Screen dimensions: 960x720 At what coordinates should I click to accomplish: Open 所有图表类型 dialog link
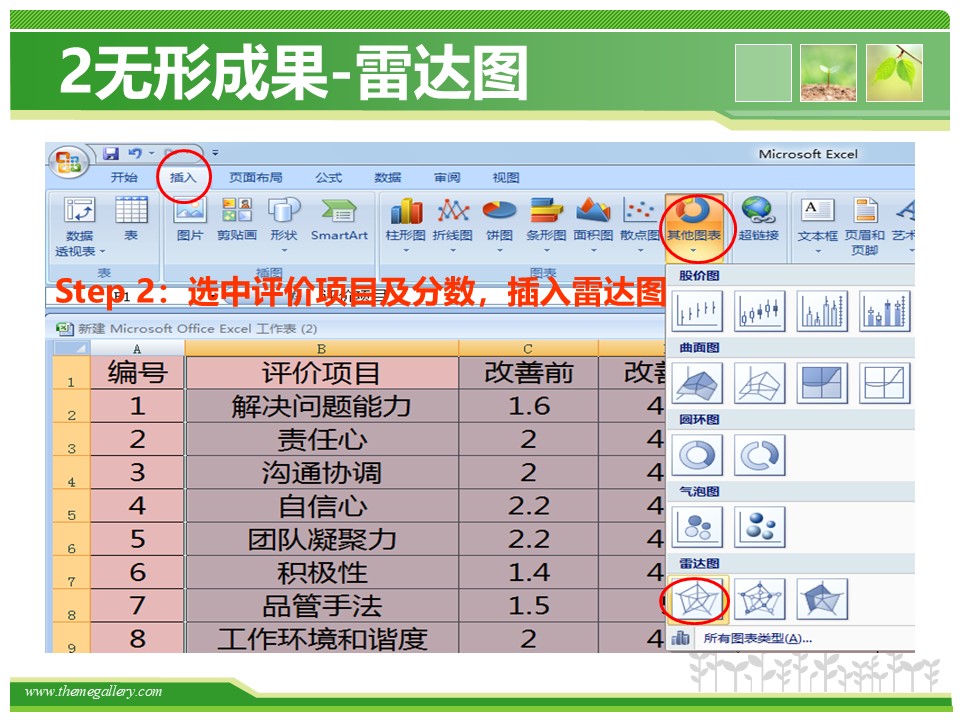pos(756,638)
